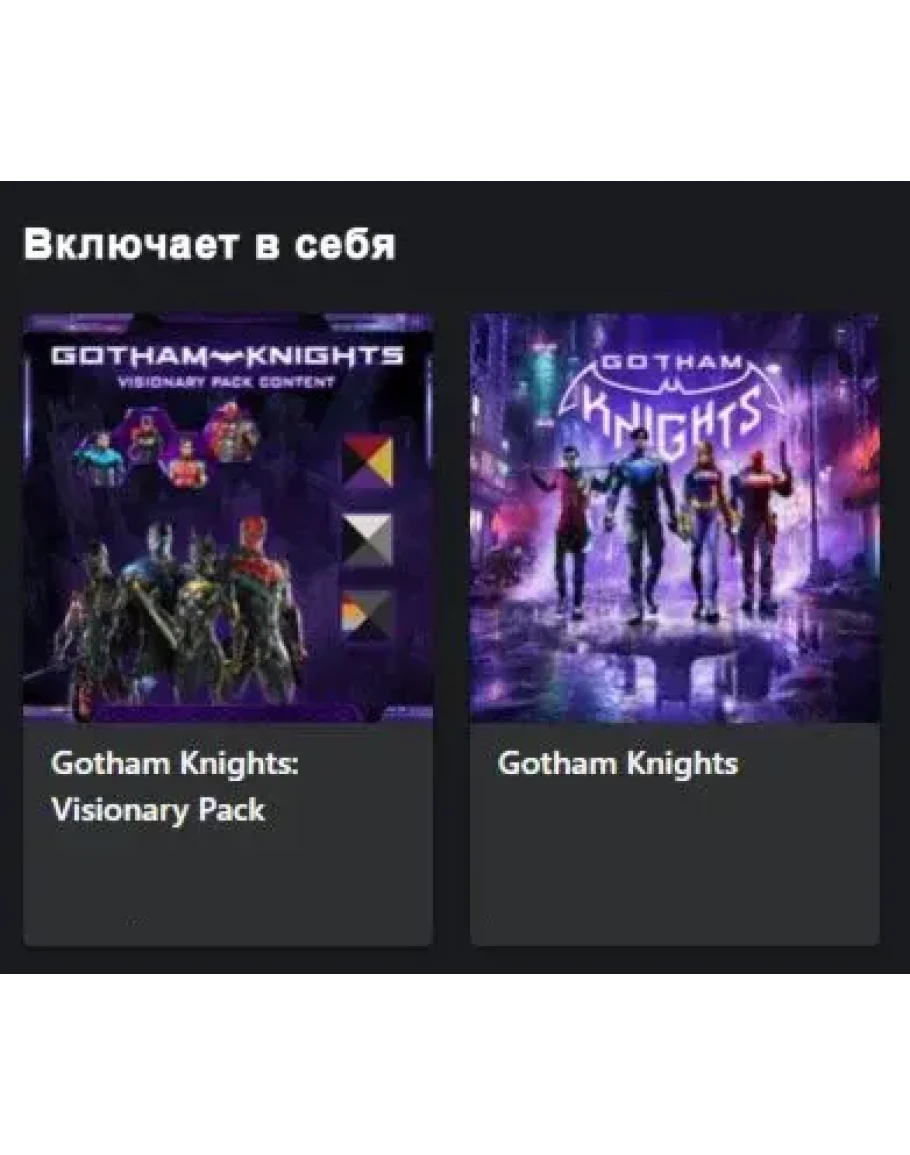This screenshot has width=910, height=1155.
Task: Select the blue Nightwing hexagon skin icon
Action: [x=99, y=457]
